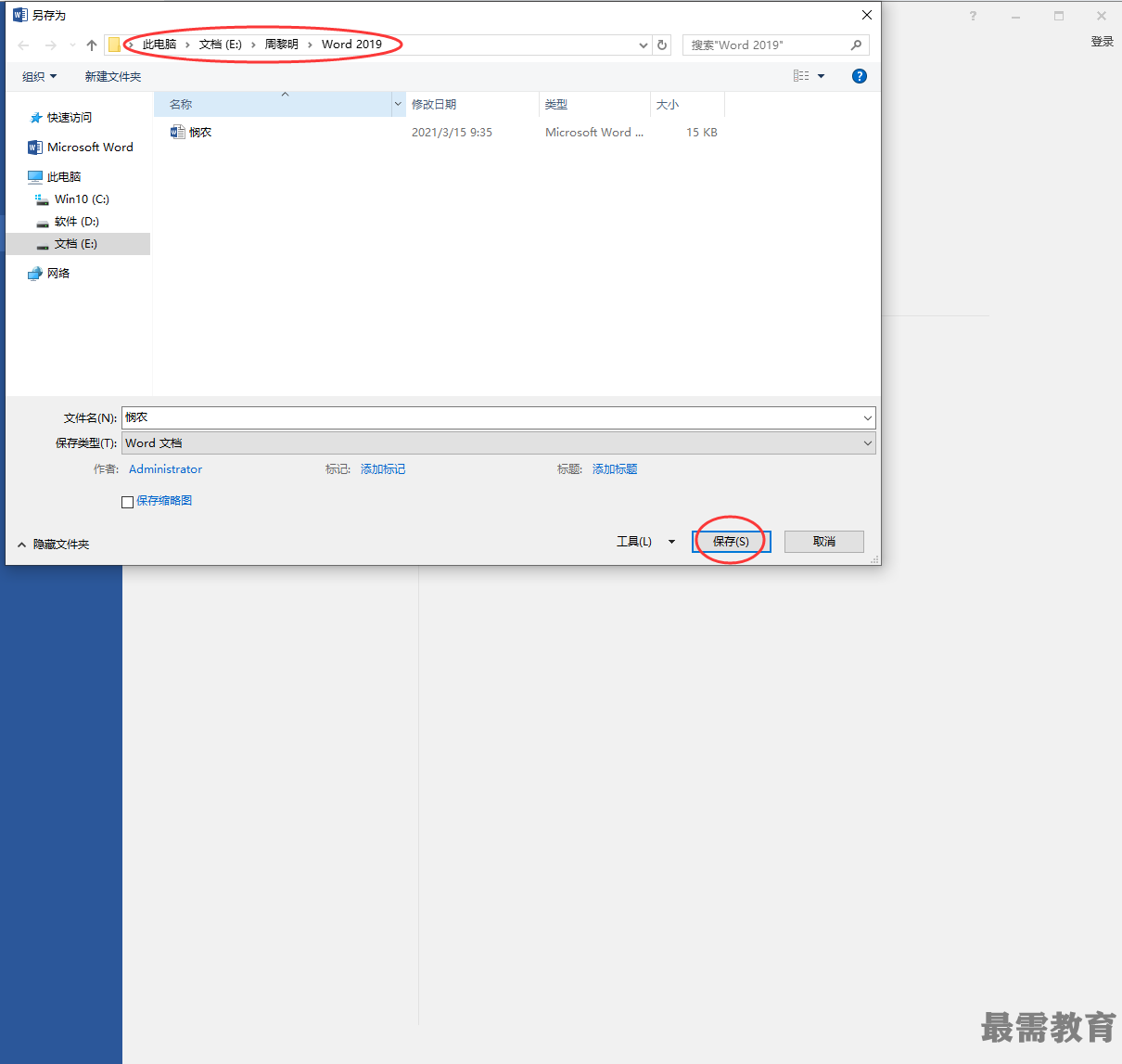Click the 1 date cell 2021/3/15 9:35
This screenshot has height=1064, width=1122.
point(452,133)
